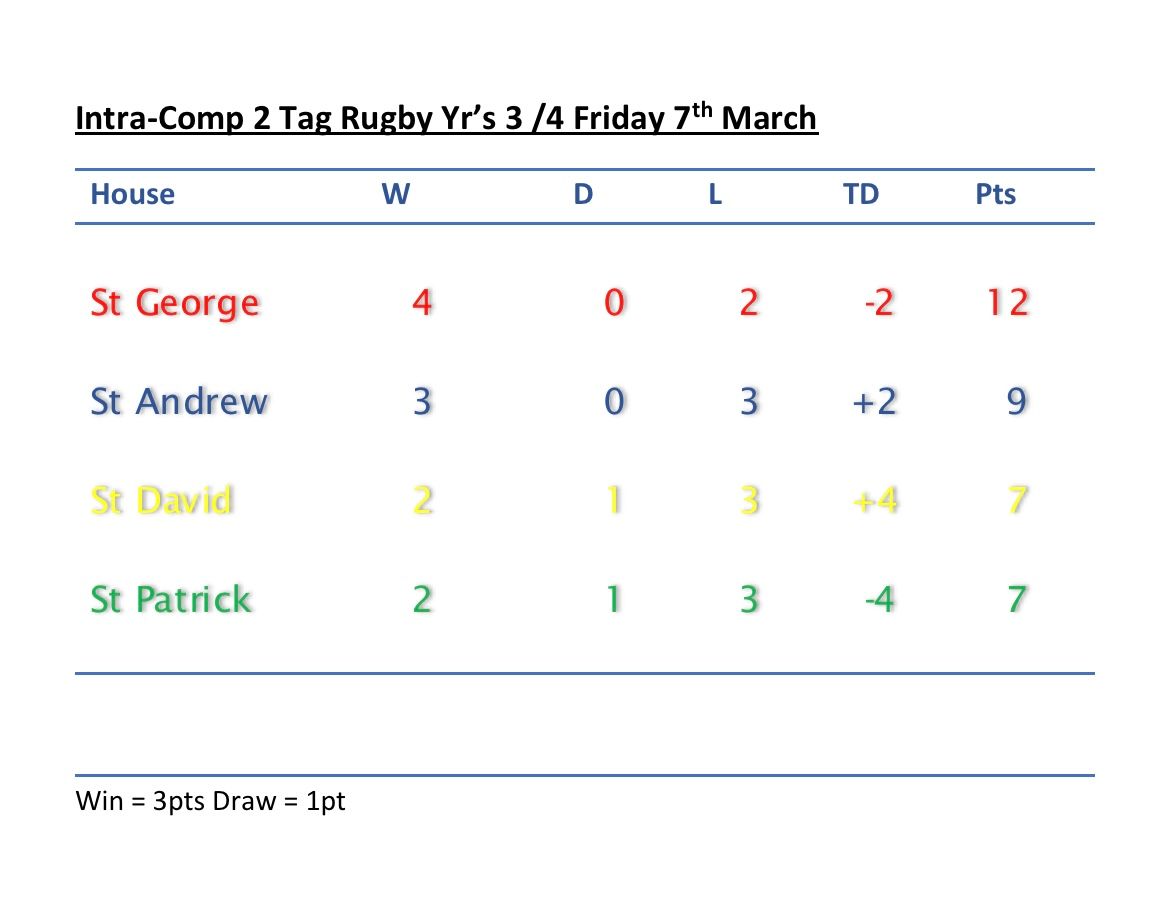Select the House column header
Image resolution: width=1170 pixels, height=918 pixels.
click(x=132, y=194)
